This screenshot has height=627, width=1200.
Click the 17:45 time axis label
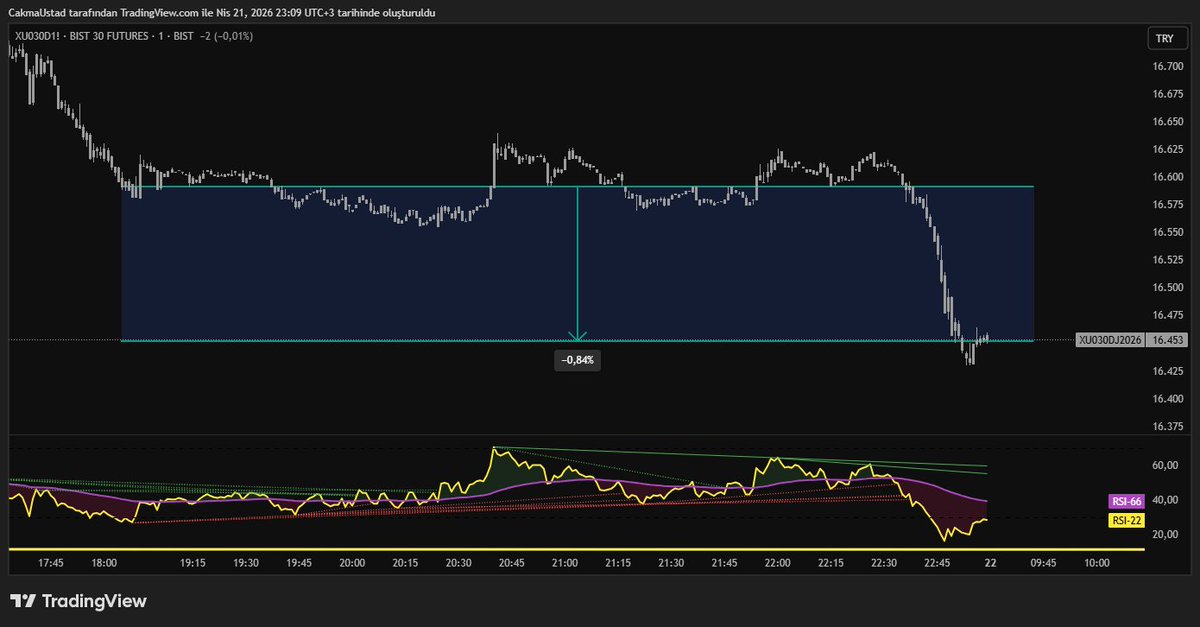click(51, 563)
